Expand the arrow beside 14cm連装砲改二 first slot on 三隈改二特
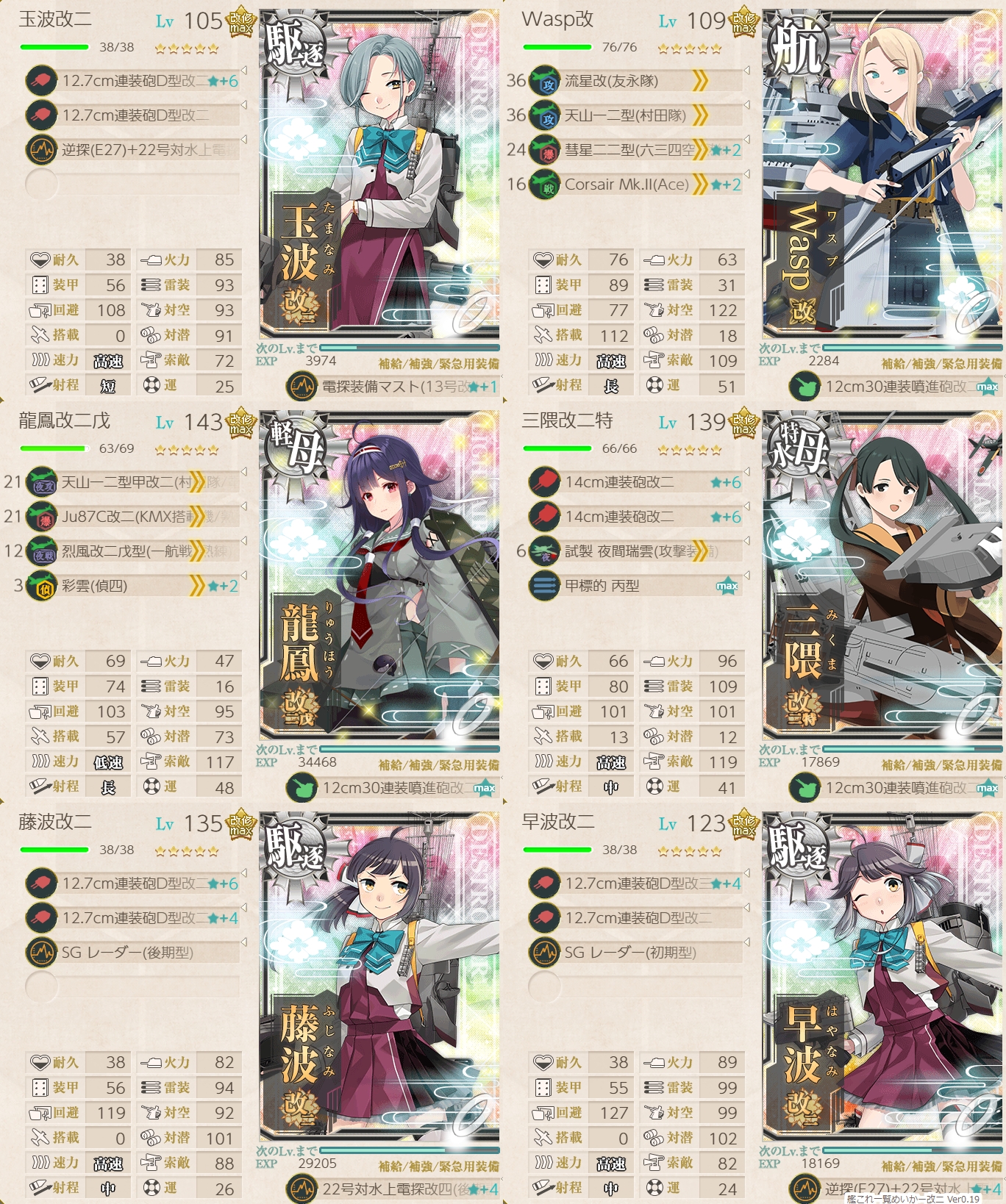 pos(746,471)
